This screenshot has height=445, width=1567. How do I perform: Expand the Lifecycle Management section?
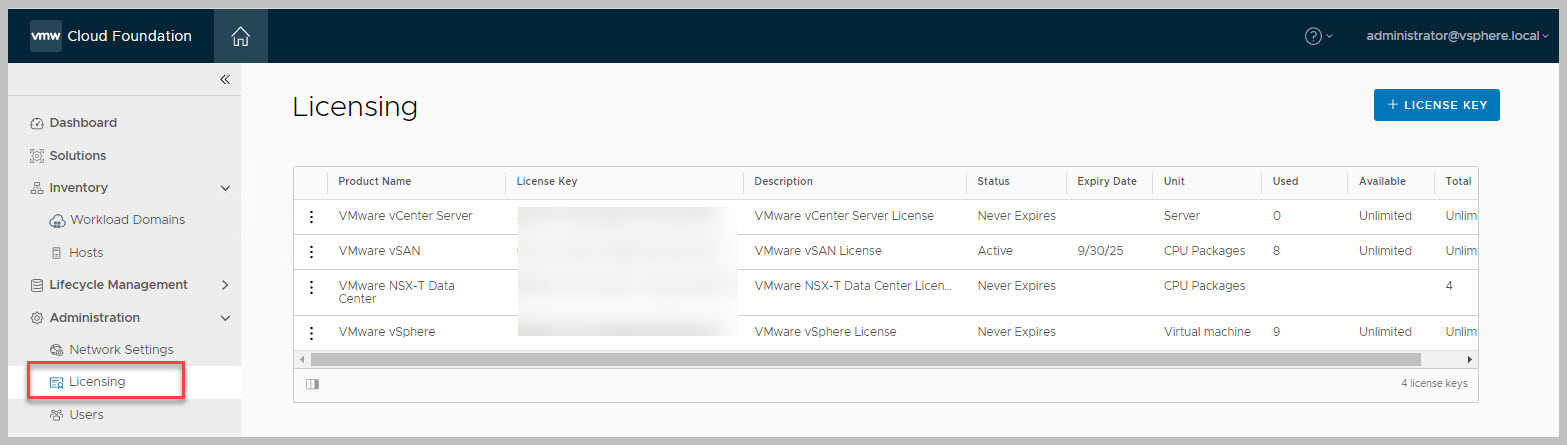(225, 285)
